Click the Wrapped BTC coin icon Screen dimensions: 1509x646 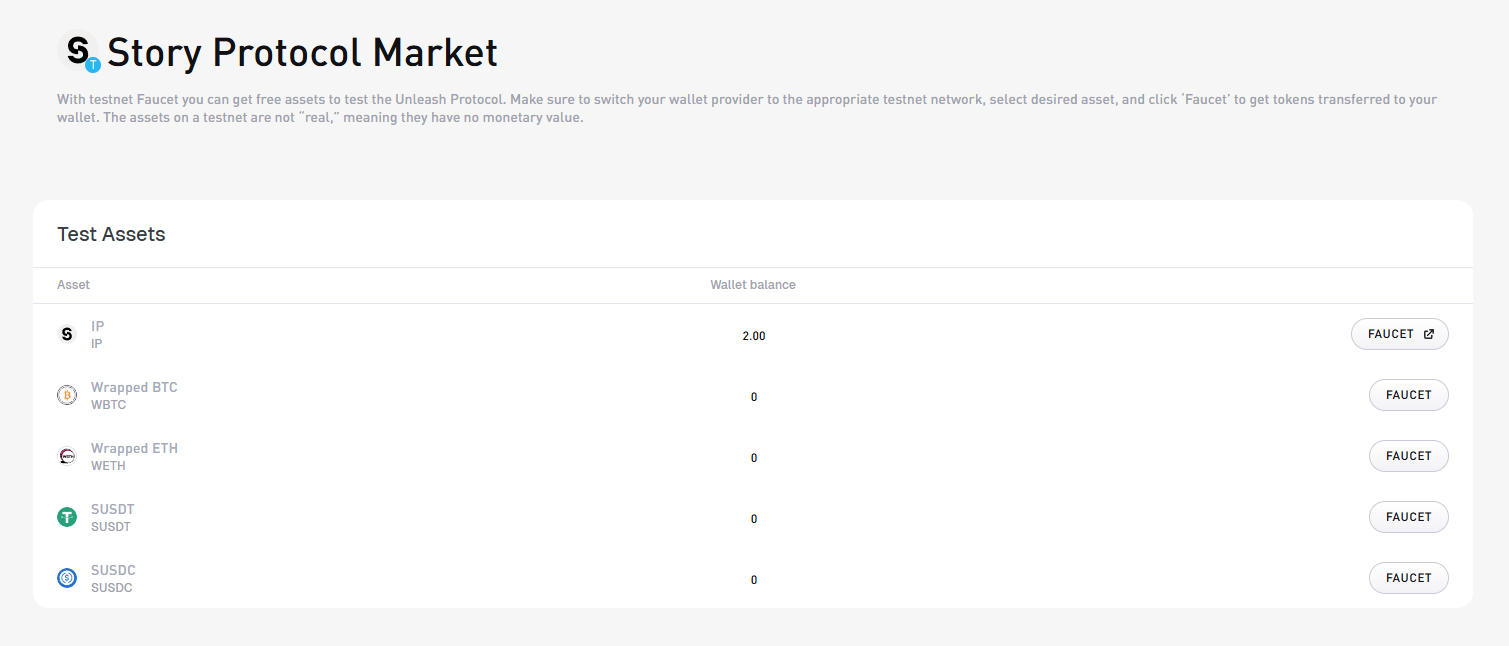click(x=67, y=396)
